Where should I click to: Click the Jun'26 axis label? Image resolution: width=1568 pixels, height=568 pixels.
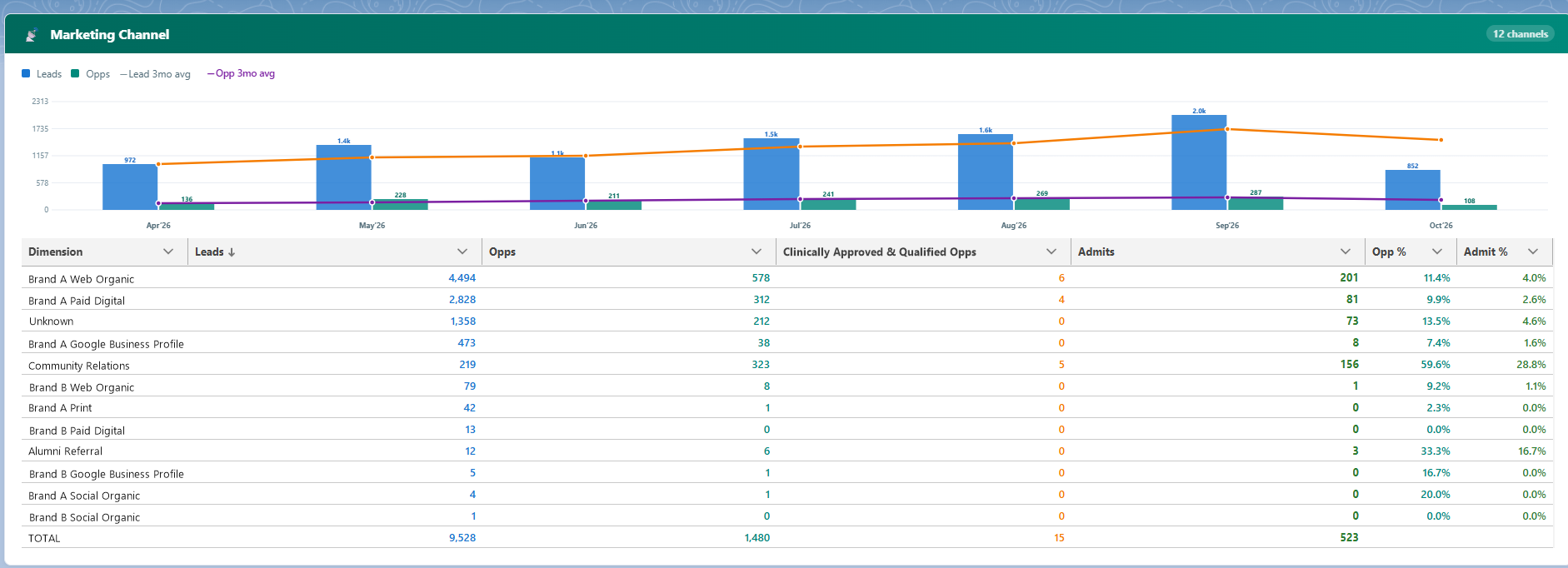[x=586, y=226]
